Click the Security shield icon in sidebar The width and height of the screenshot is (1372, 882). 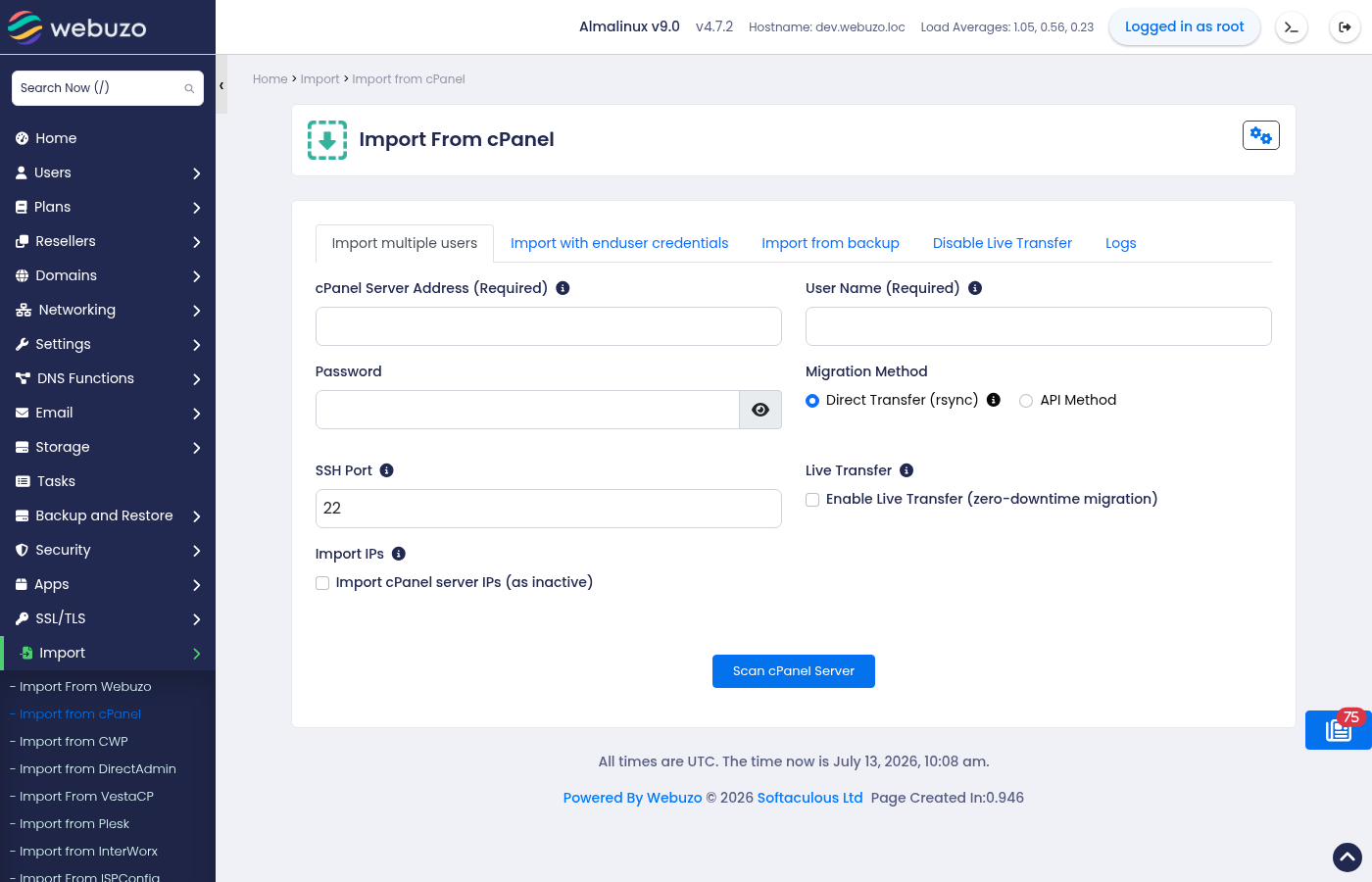pos(23,550)
